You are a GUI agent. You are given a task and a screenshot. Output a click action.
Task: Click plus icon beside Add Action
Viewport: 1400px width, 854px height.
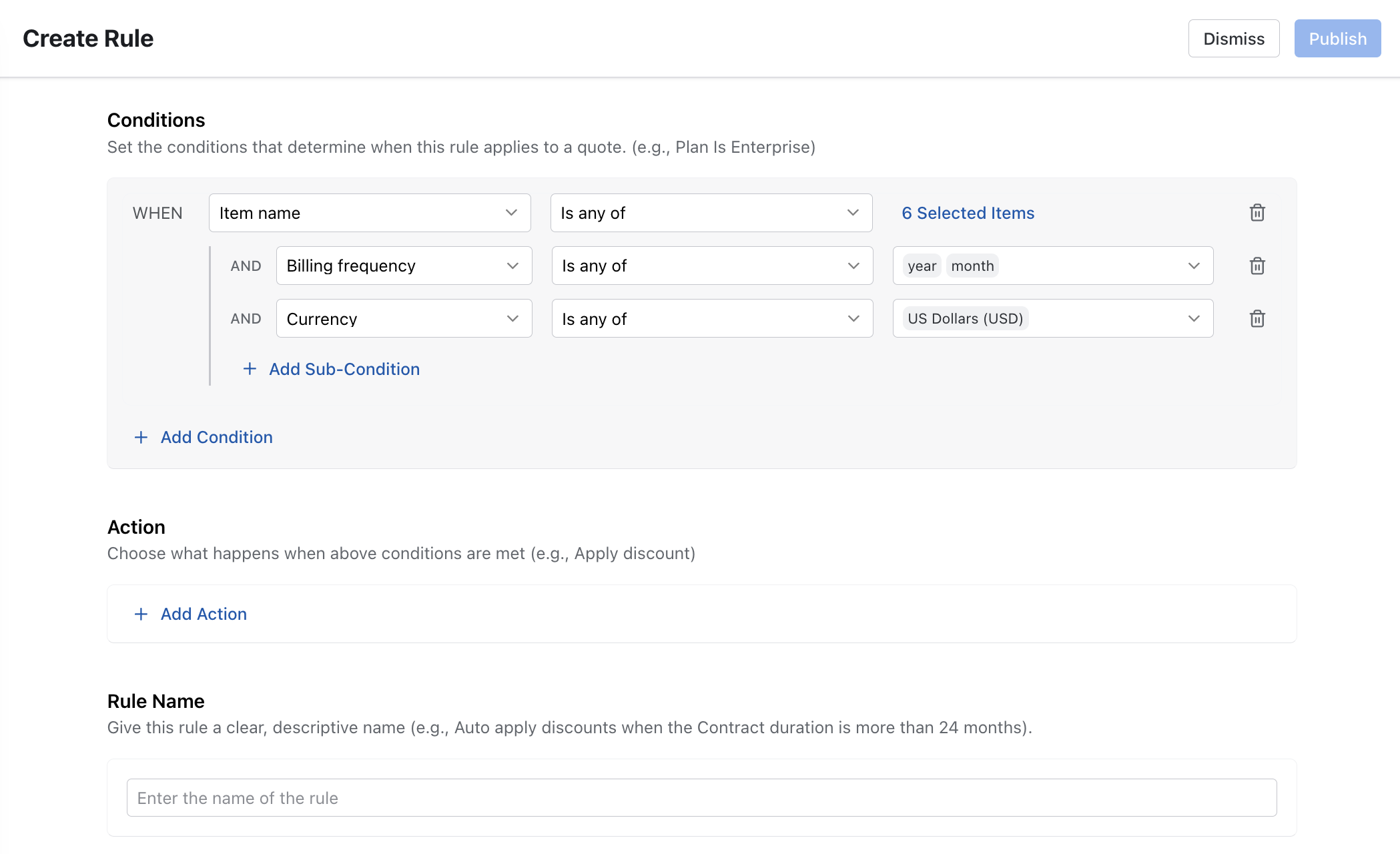pyautogui.click(x=141, y=614)
